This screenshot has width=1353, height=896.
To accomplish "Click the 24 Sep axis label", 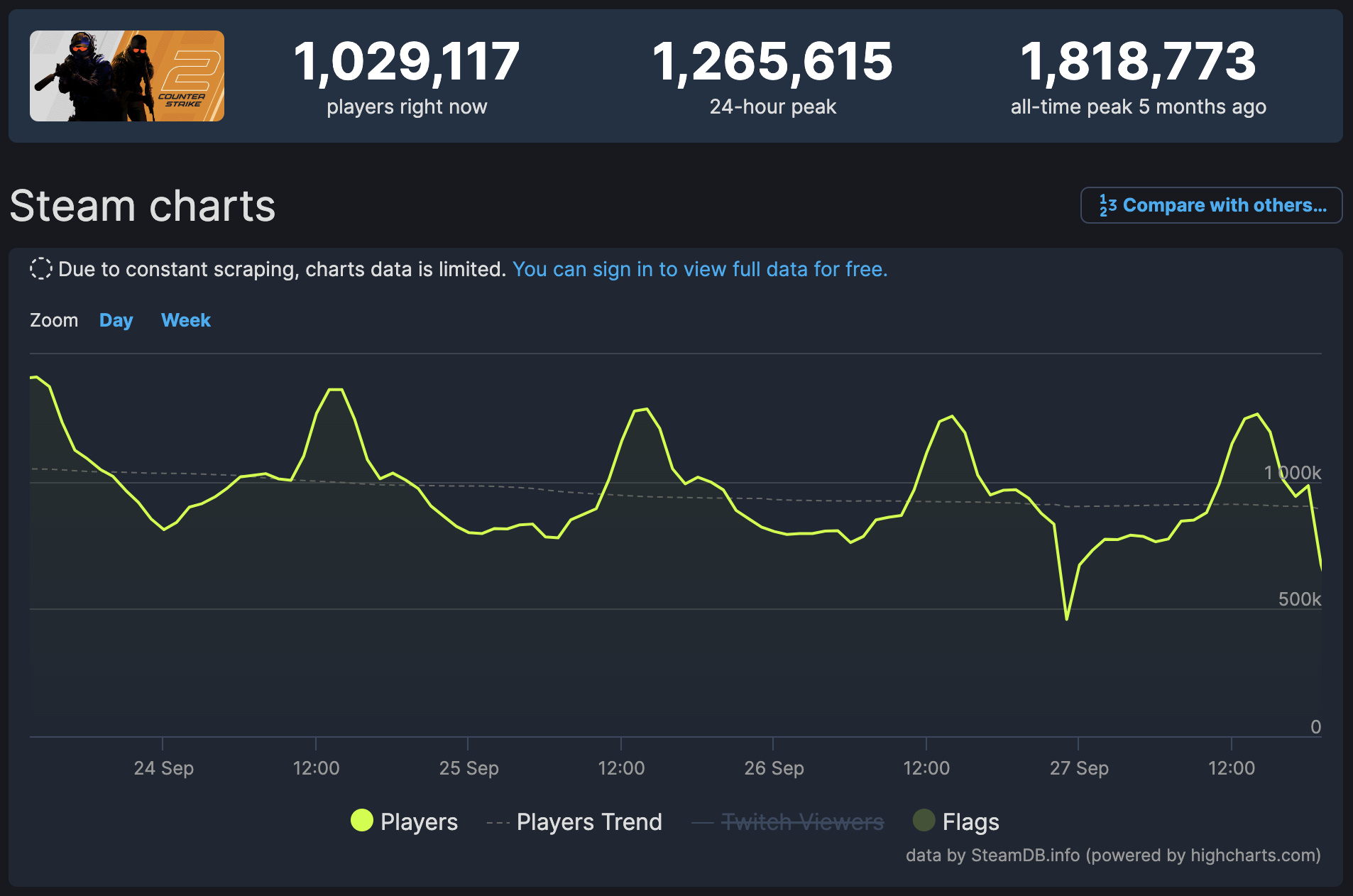I will 163,768.
